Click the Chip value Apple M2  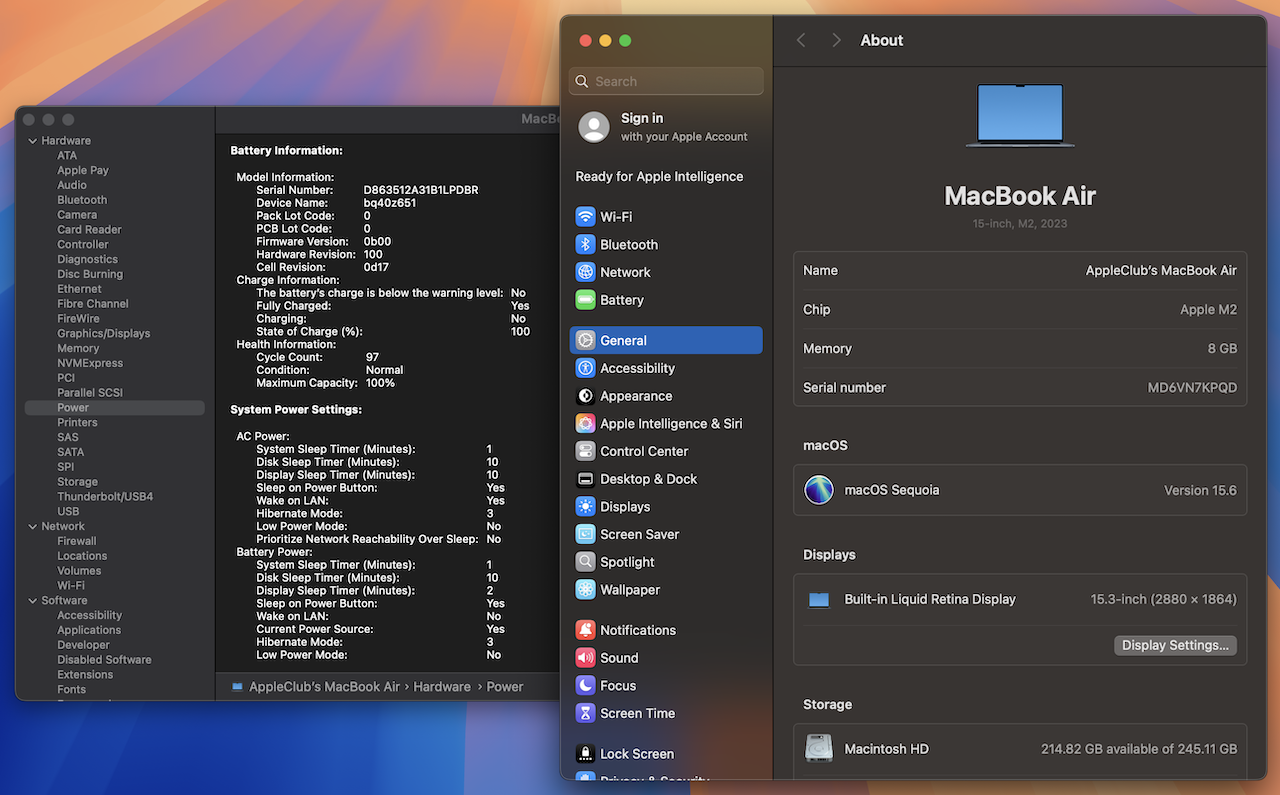[1208, 310]
